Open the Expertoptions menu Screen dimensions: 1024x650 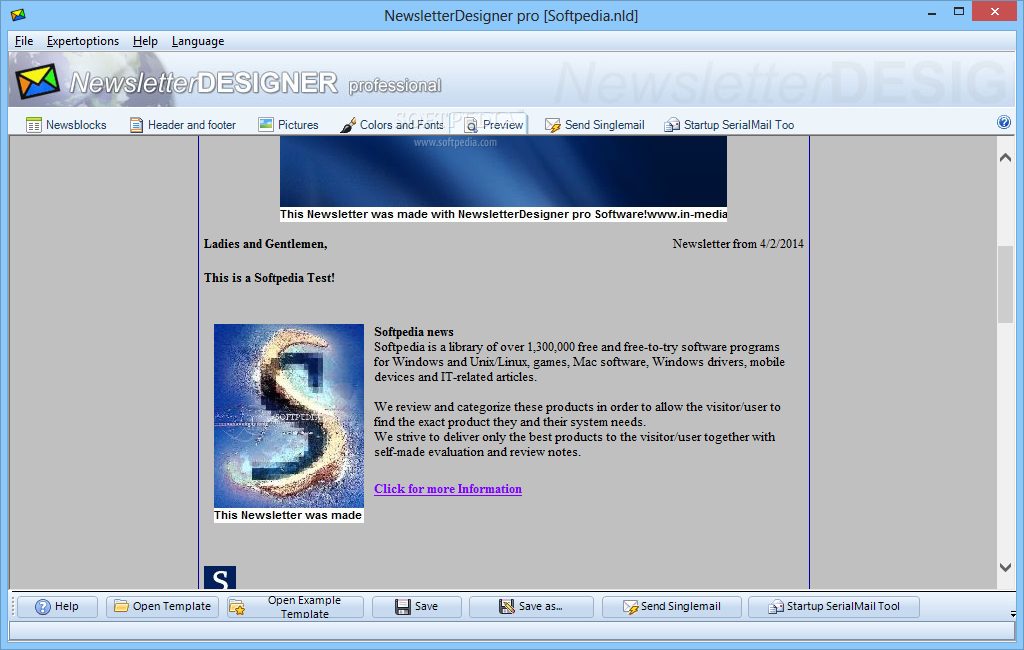point(83,41)
